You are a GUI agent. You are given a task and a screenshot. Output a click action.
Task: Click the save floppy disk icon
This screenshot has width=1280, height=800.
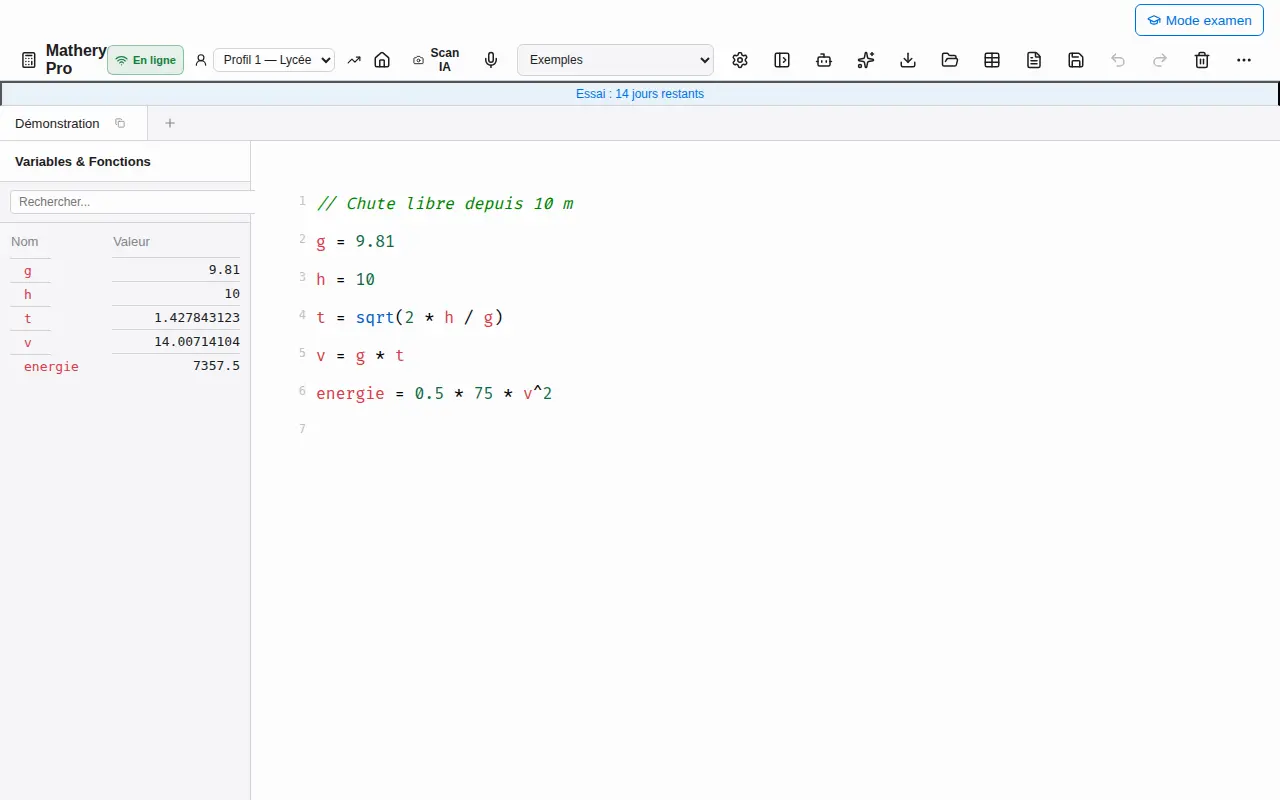1076,60
